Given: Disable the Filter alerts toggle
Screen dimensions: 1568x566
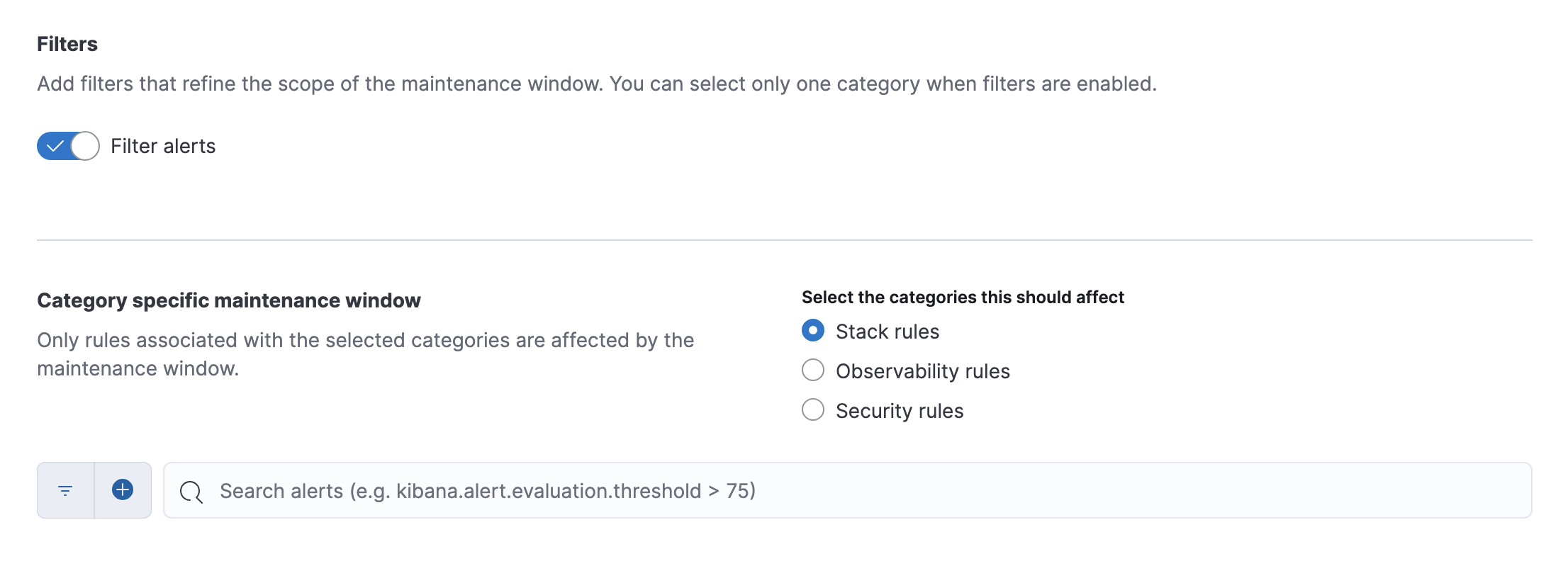Looking at the screenshot, I should [x=68, y=146].
